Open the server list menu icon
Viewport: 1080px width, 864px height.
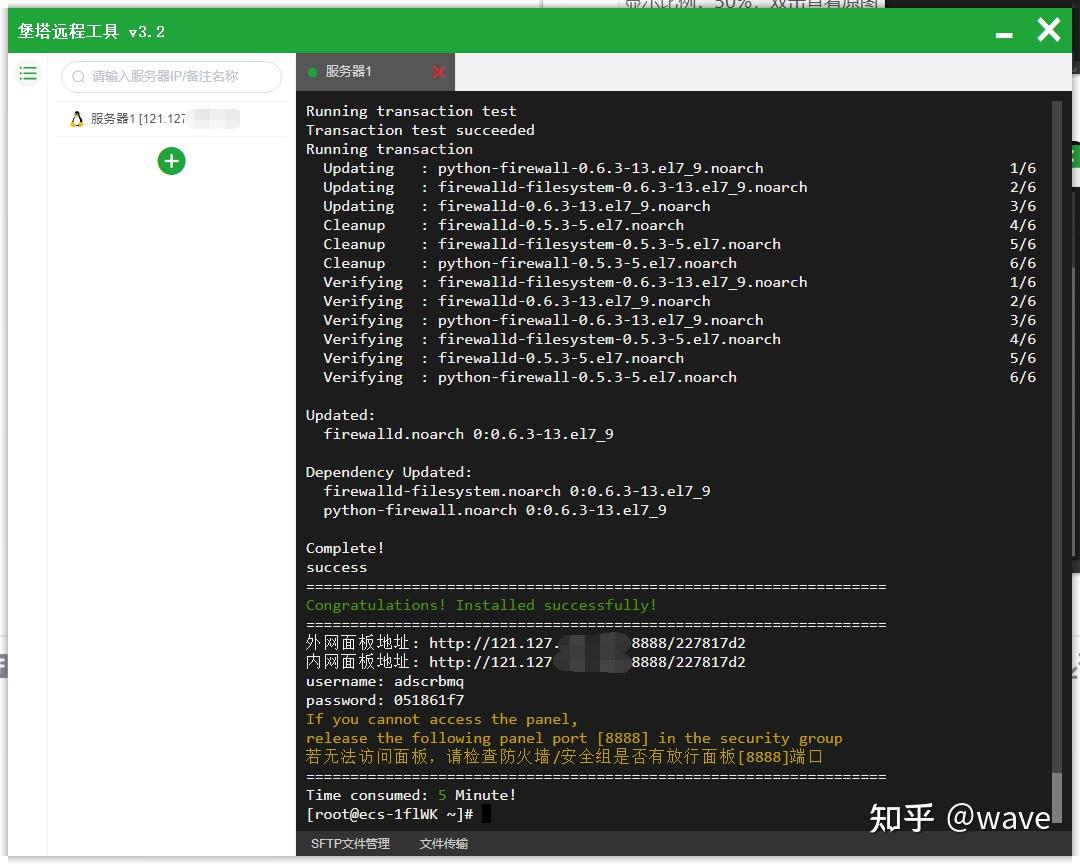[28, 73]
